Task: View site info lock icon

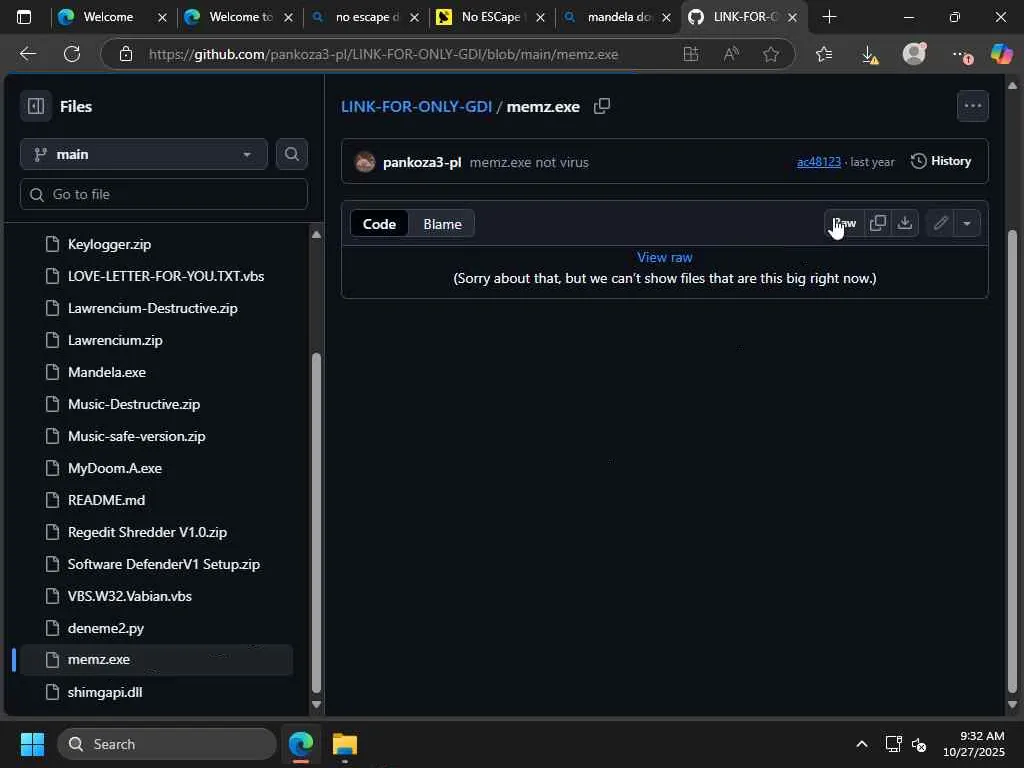Action: [x=126, y=54]
